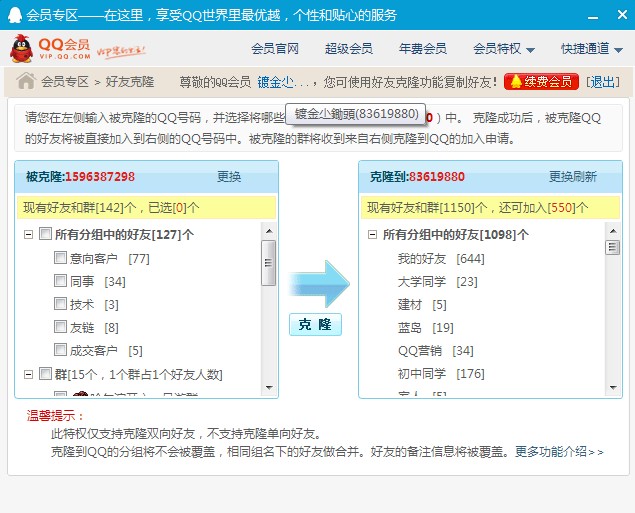The width and height of the screenshot is (635, 513).
Task: Click the big blue clone direction arrow
Action: pos(316,282)
